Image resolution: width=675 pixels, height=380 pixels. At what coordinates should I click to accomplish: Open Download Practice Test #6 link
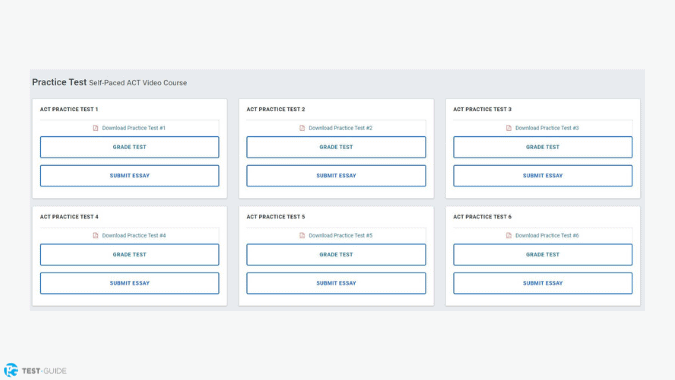(x=547, y=235)
